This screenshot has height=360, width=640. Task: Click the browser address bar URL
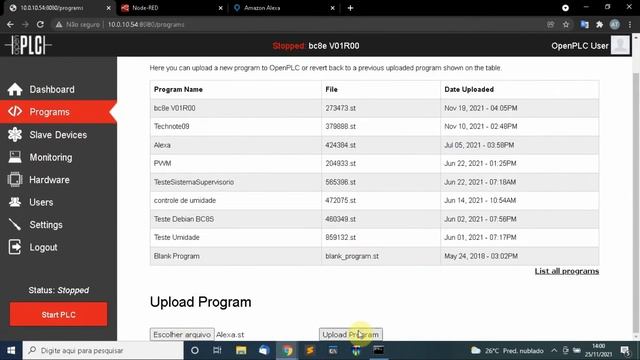point(146,24)
